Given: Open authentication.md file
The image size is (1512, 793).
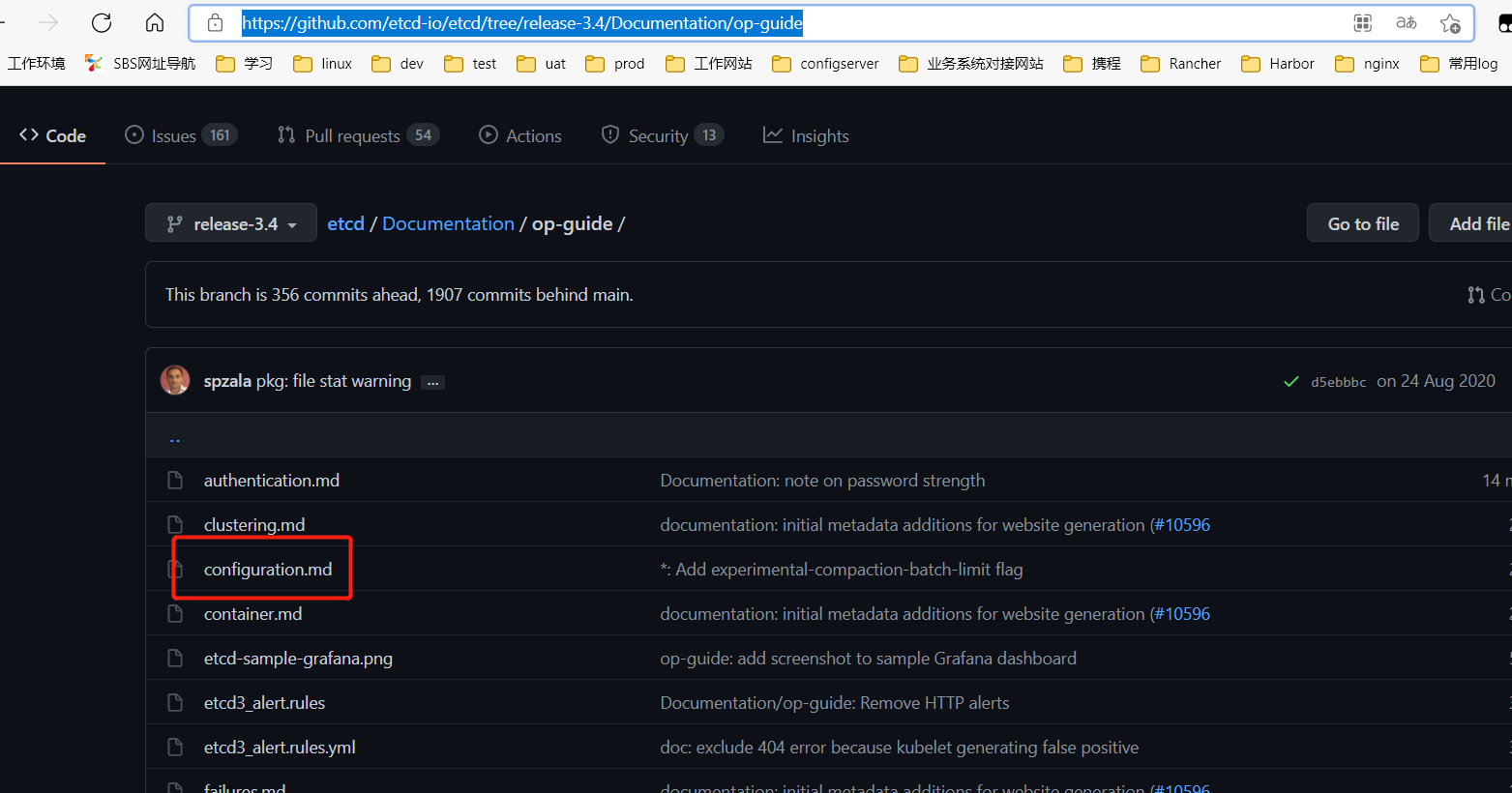Looking at the screenshot, I should 272,481.
